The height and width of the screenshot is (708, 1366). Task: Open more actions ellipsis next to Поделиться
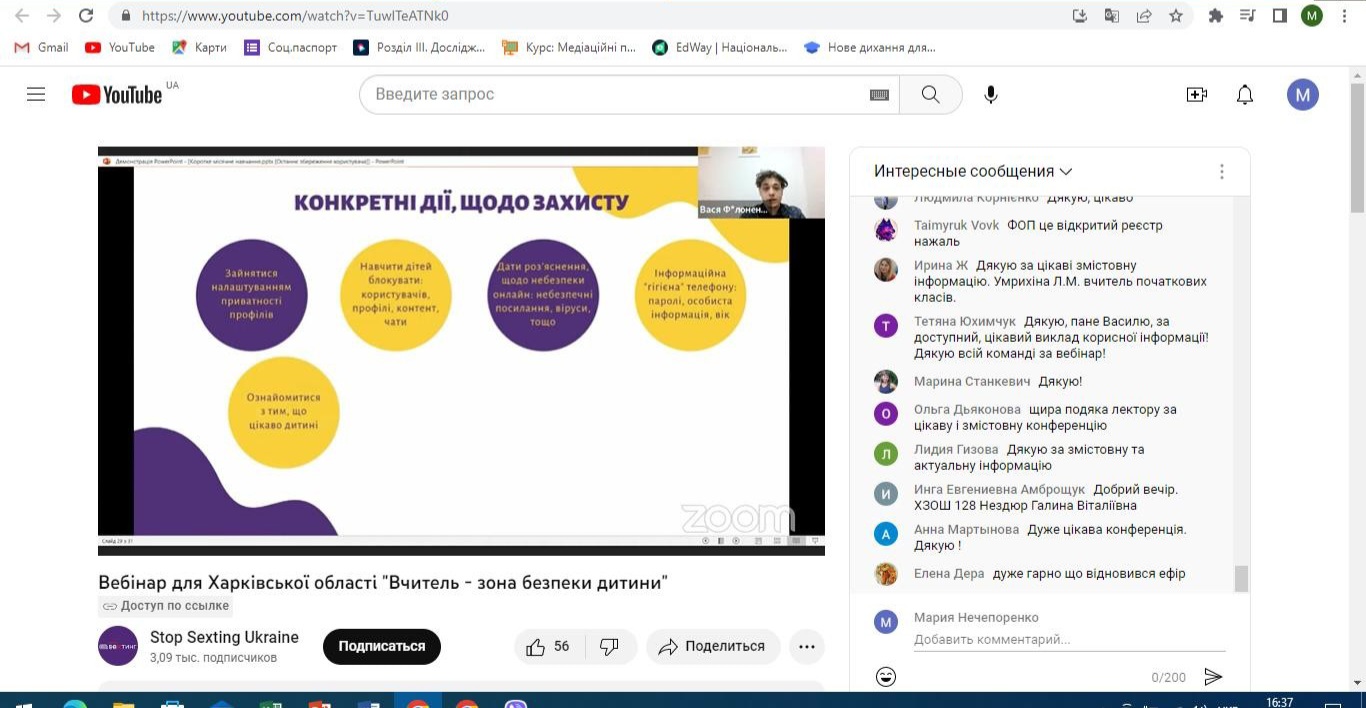tap(806, 647)
